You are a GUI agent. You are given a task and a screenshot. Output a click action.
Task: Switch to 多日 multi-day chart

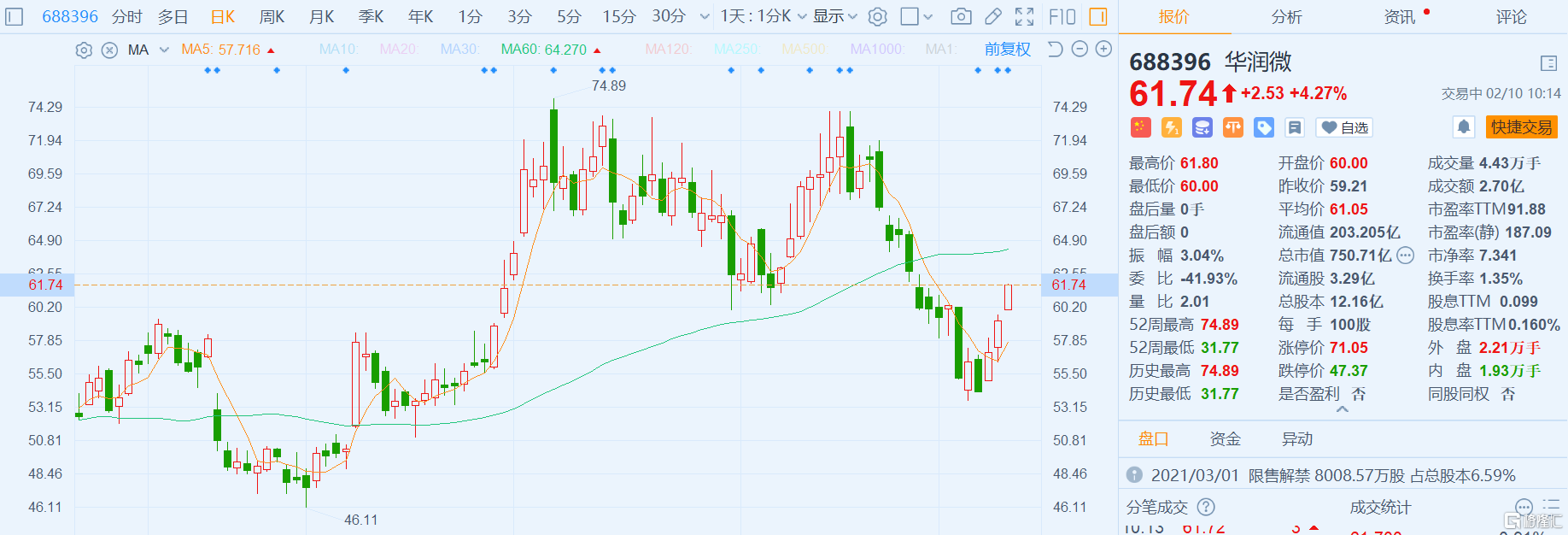(x=173, y=16)
